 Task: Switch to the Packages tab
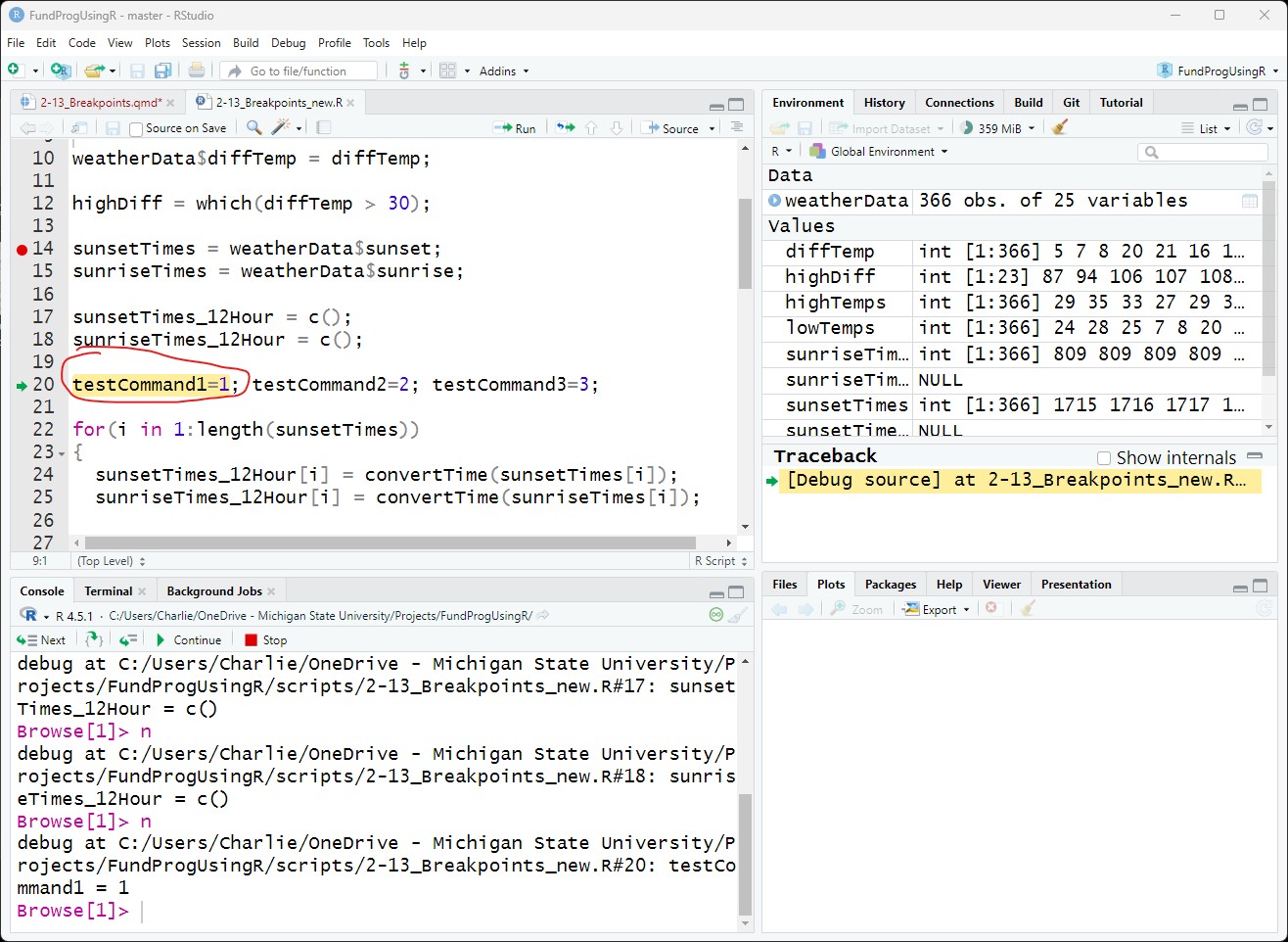[x=890, y=584]
